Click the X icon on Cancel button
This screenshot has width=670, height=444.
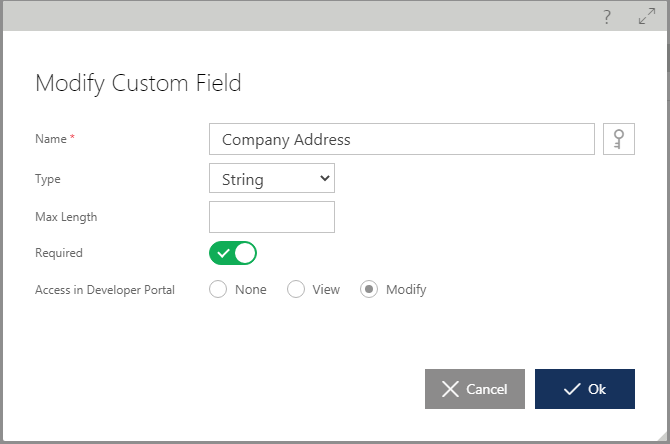point(451,389)
